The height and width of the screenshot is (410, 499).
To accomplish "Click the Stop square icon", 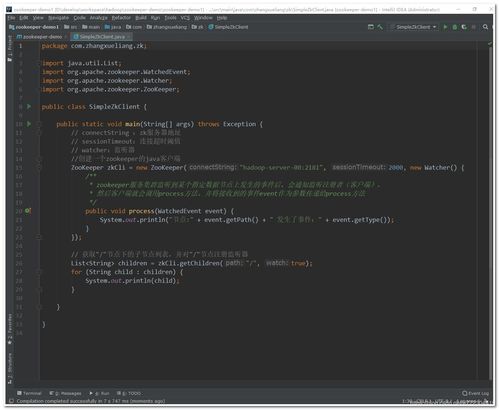I will [474, 27].
